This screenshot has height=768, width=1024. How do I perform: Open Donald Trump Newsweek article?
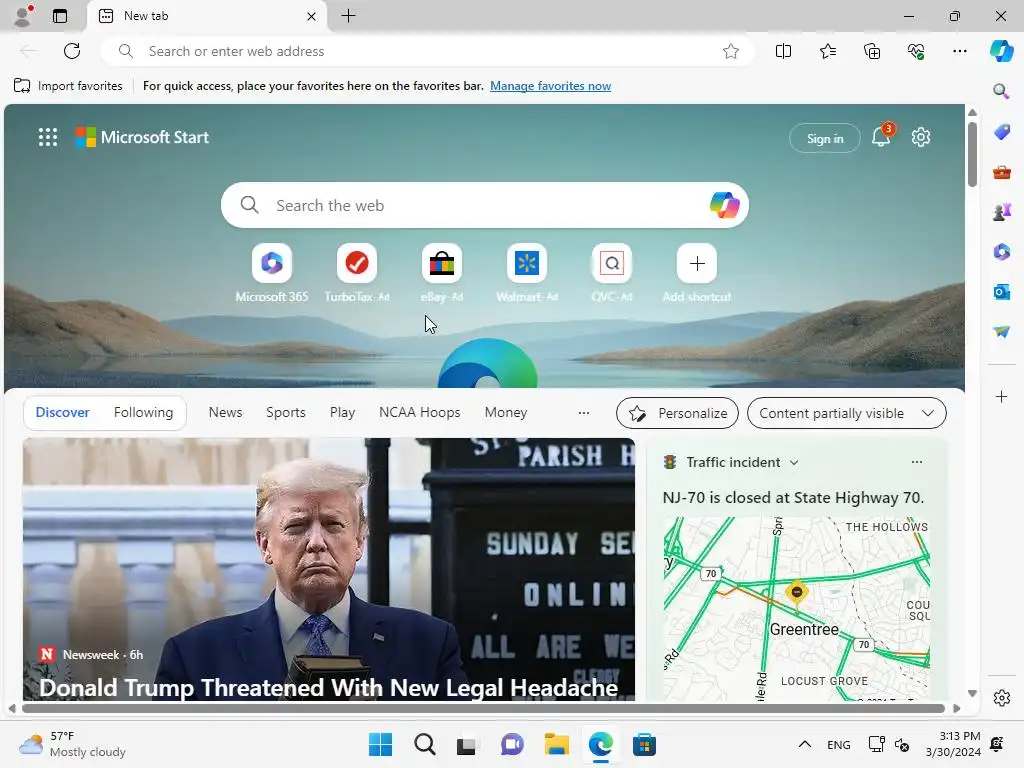click(328, 569)
